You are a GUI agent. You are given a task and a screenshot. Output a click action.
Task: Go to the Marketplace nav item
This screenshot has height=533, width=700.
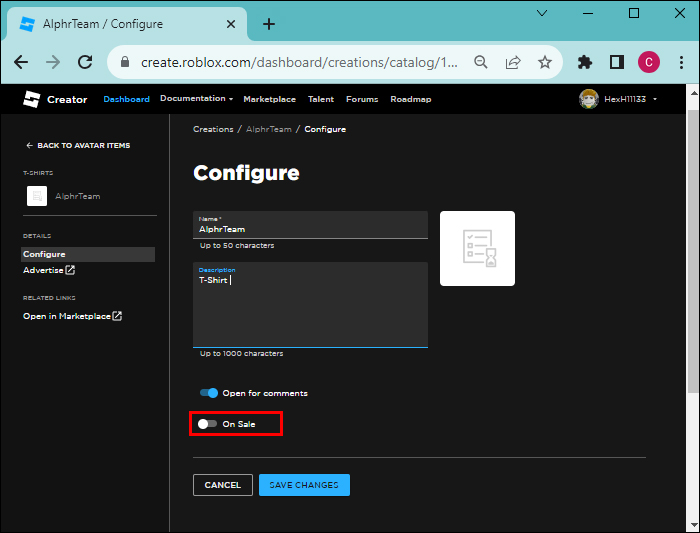click(269, 99)
